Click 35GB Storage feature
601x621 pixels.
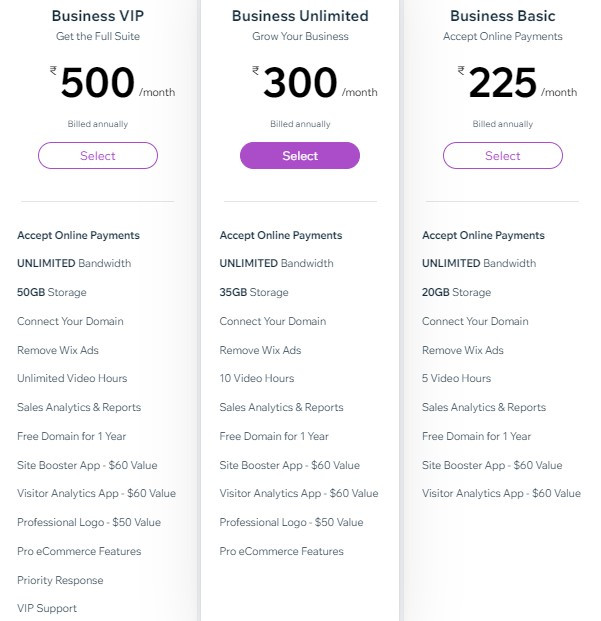pos(254,292)
